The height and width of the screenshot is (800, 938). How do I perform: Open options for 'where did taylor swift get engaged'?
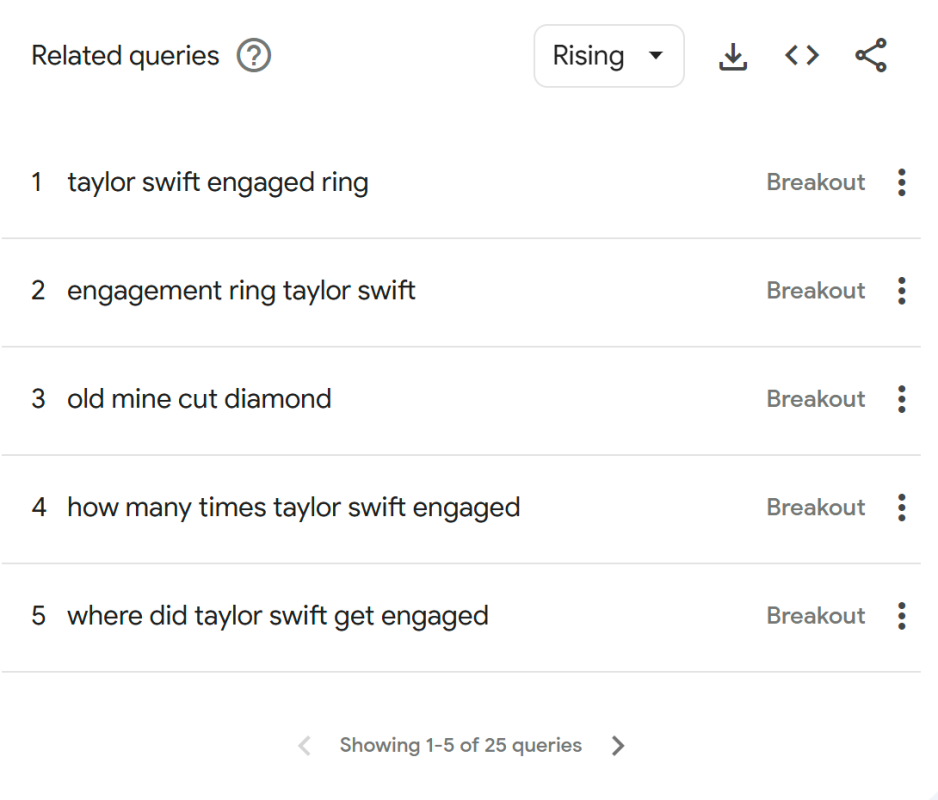(x=902, y=615)
